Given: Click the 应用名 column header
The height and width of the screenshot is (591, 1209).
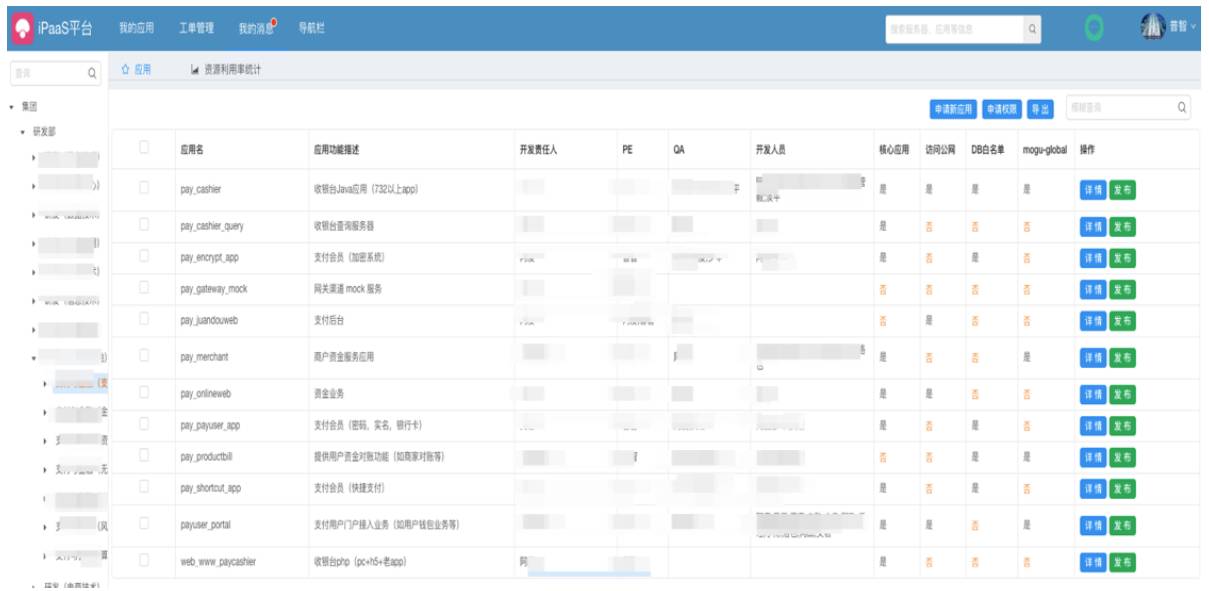Looking at the screenshot, I should click(x=191, y=149).
